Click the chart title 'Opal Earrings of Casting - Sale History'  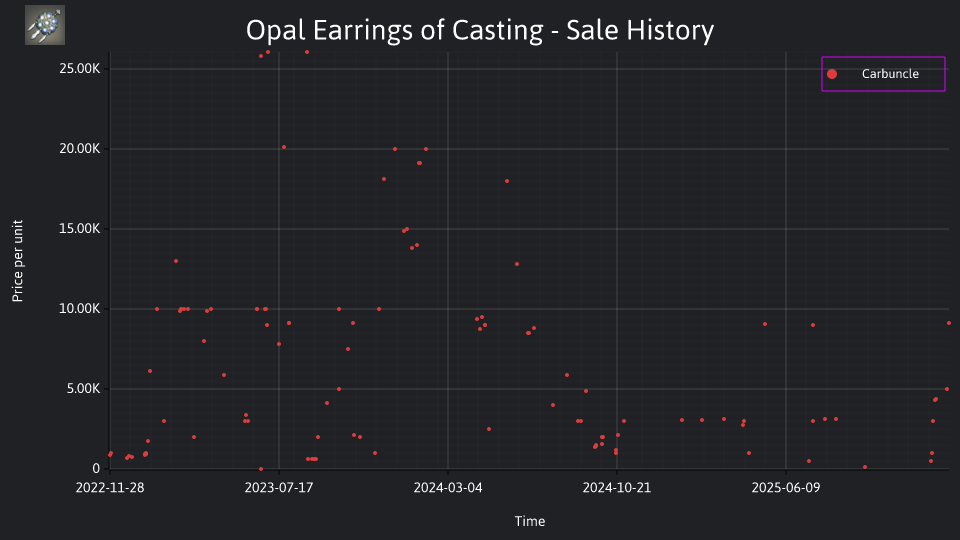point(480,30)
